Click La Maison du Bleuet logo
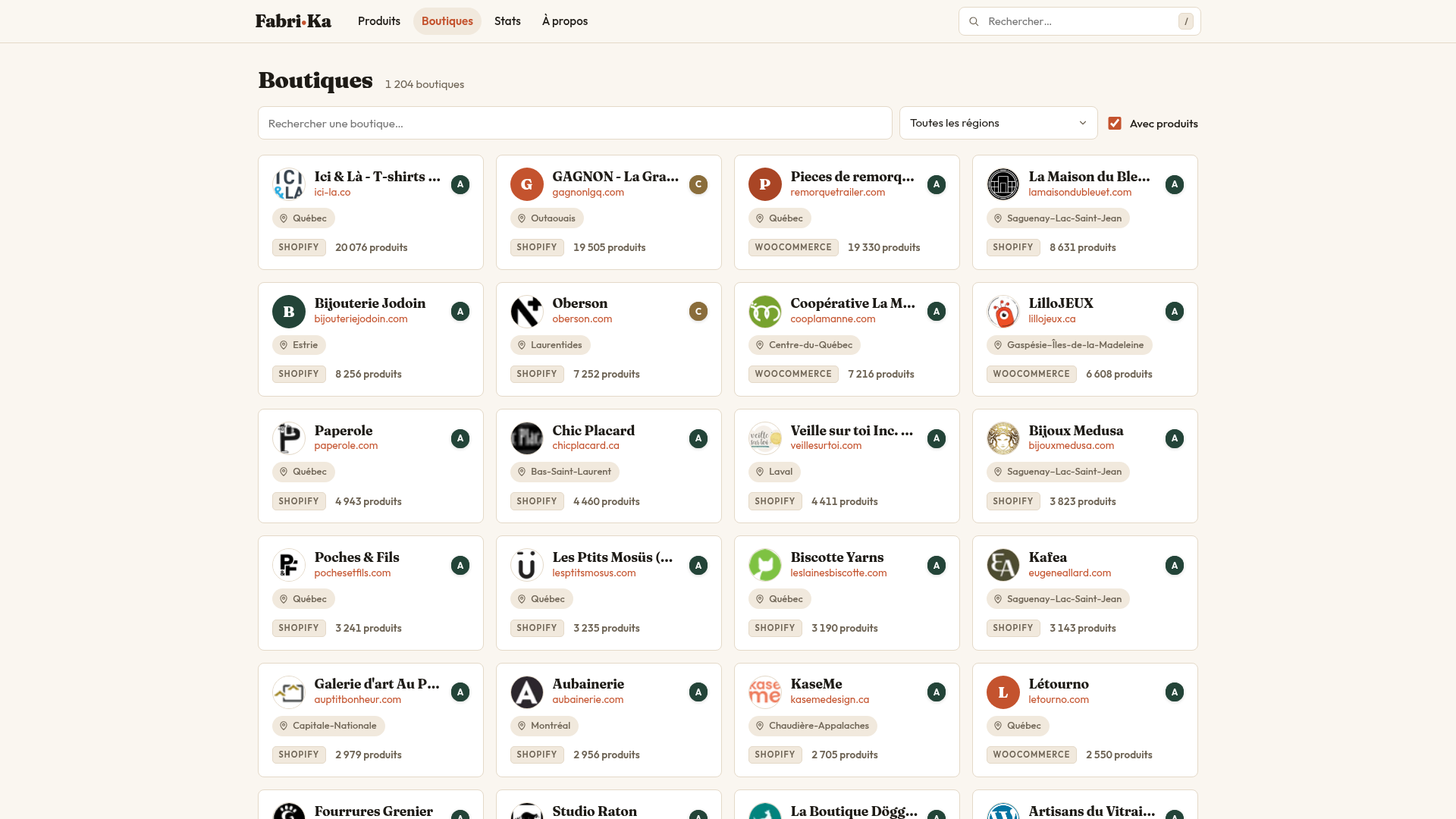Screen dimensions: 1456x819 tap(1003, 184)
